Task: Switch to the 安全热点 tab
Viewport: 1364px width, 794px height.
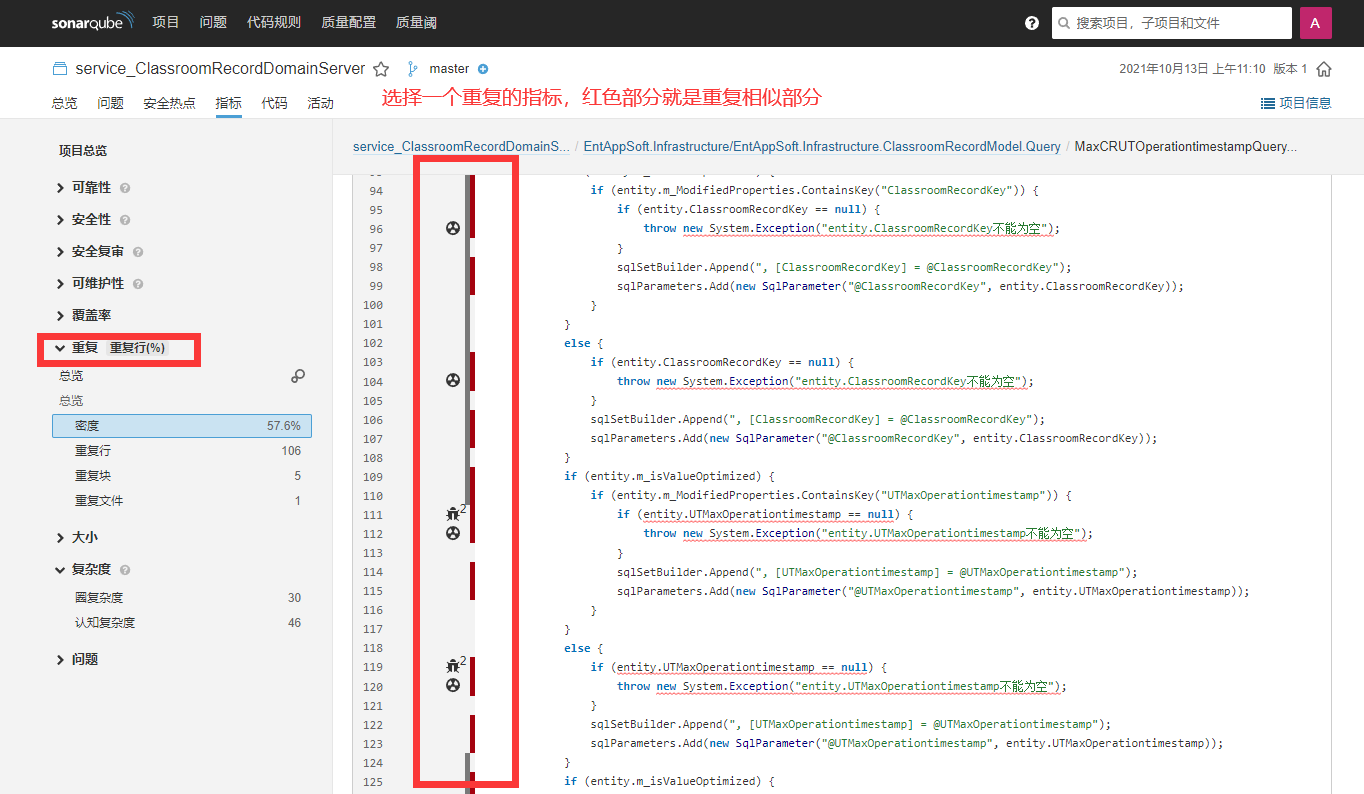Action: click(169, 103)
